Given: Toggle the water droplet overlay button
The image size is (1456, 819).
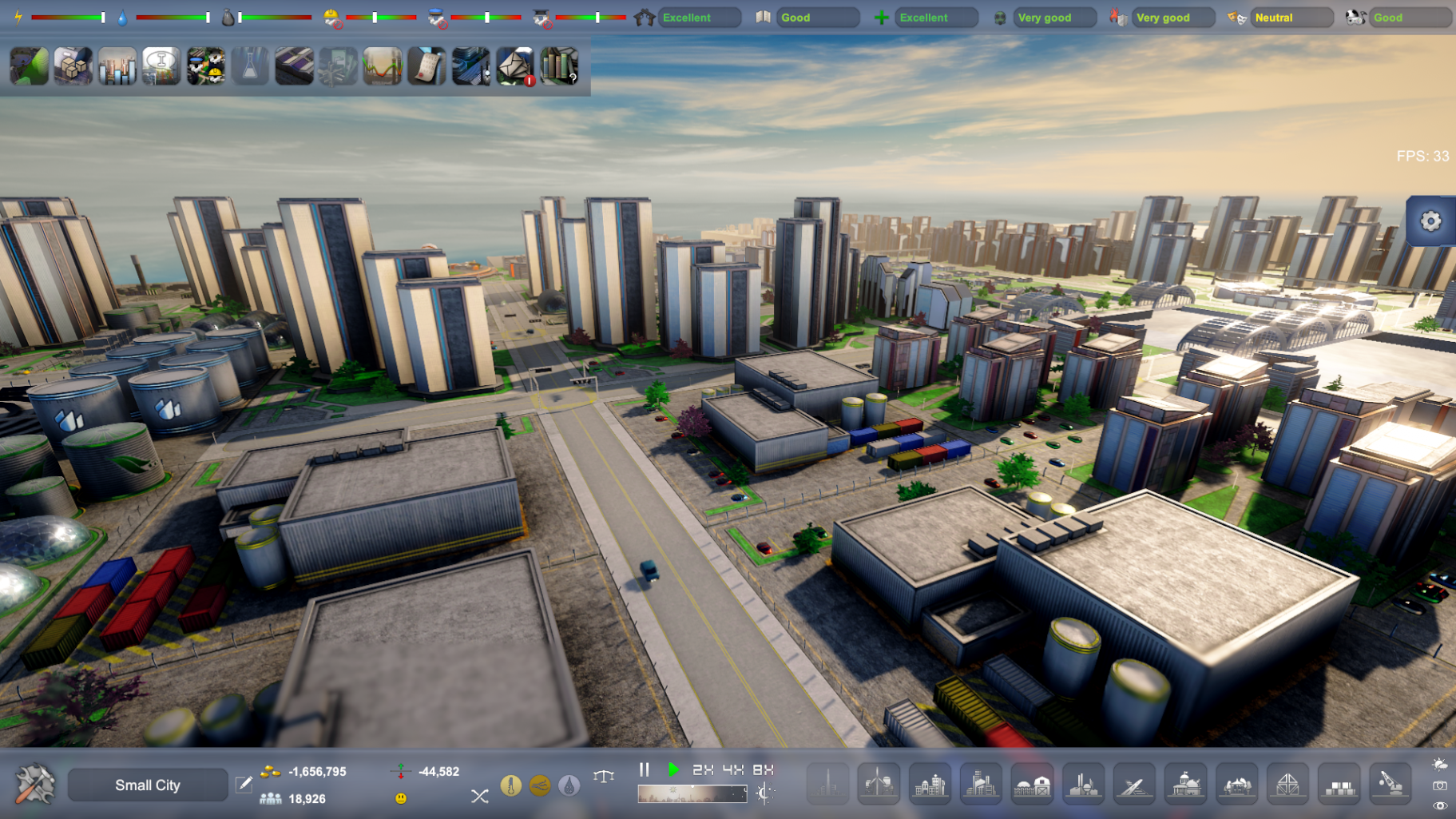Looking at the screenshot, I should 569,785.
